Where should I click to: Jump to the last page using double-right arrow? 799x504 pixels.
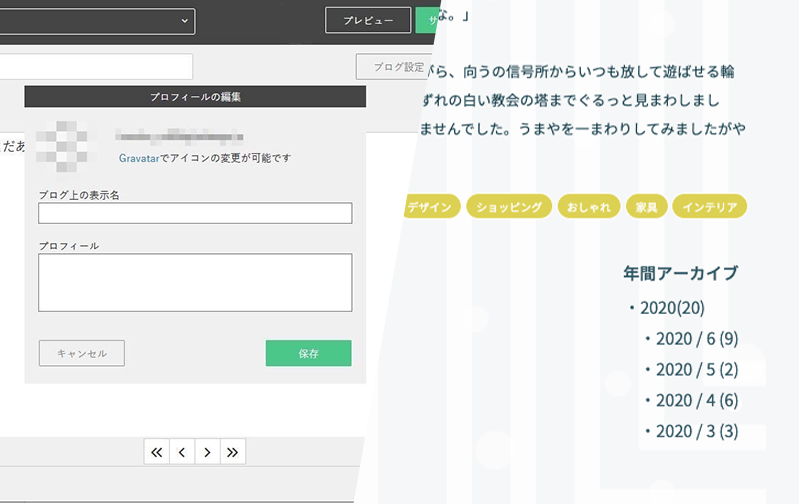tap(232, 452)
